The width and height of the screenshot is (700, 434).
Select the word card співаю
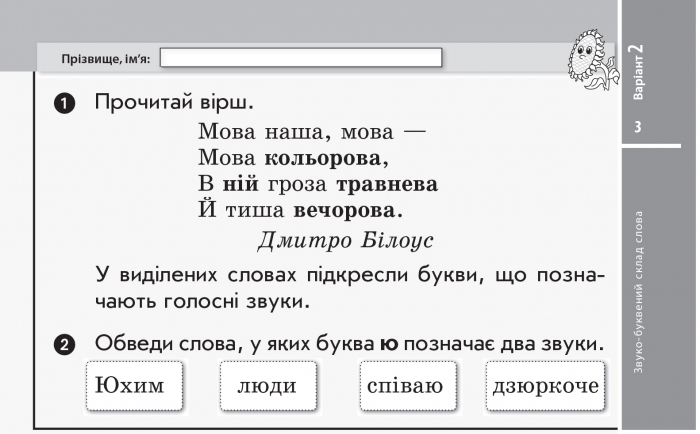408,386
